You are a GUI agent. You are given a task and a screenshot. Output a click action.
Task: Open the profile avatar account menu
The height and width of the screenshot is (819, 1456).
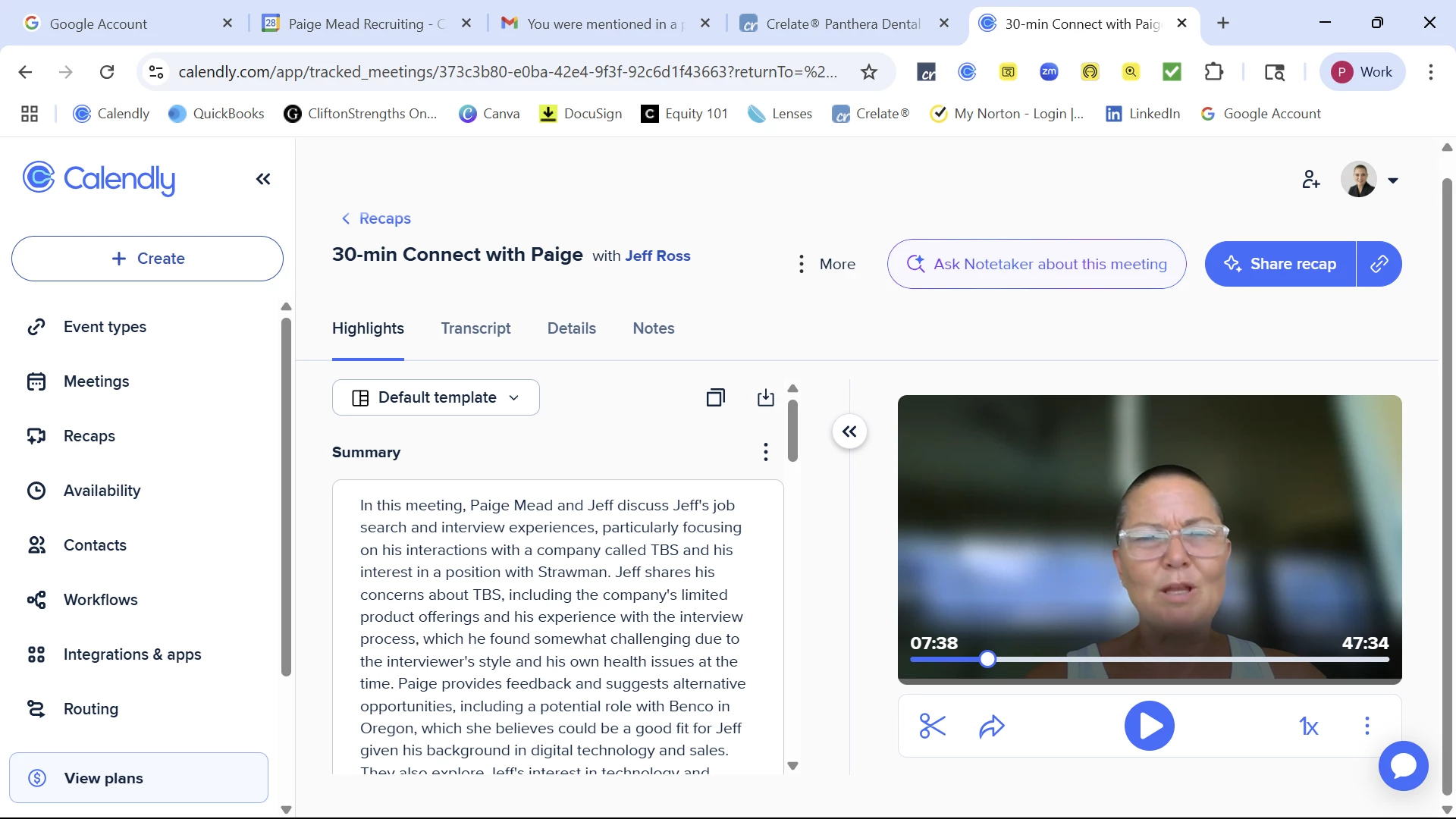click(x=1370, y=180)
